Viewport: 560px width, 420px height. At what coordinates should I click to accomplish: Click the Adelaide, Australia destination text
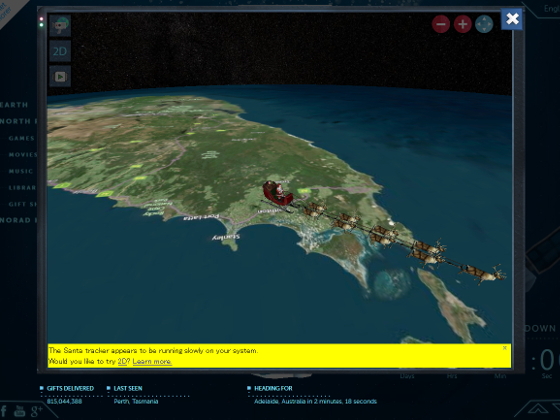315,401
